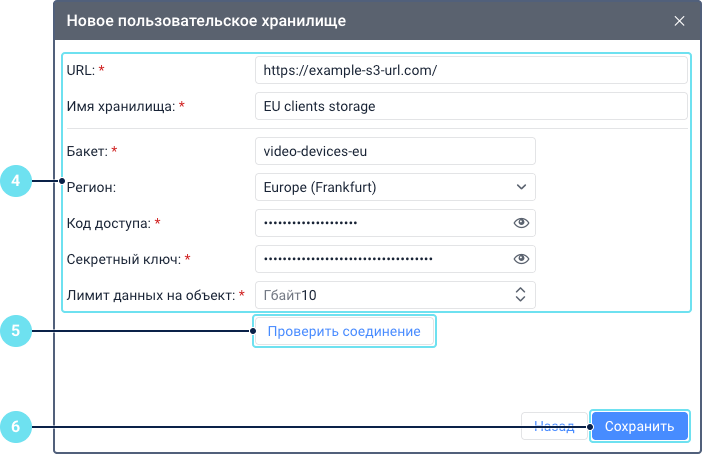Click the Код доступа password field
The height and width of the screenshot is (454, 702).
coord(380,223)
